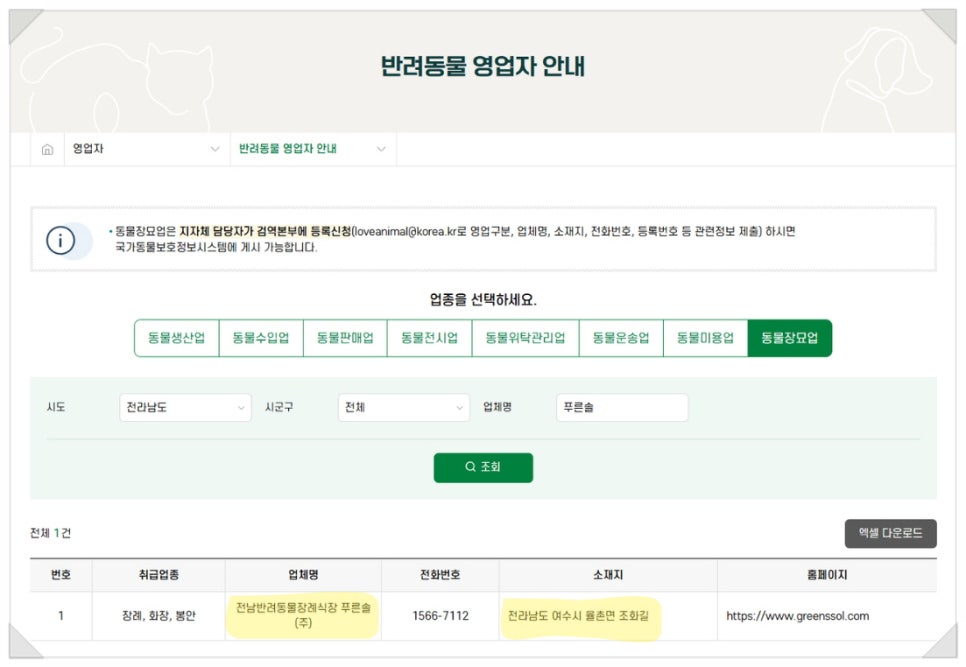Select the 동물수입업 tab
Screen dimensions: 966x667
(x=261, y=338)
